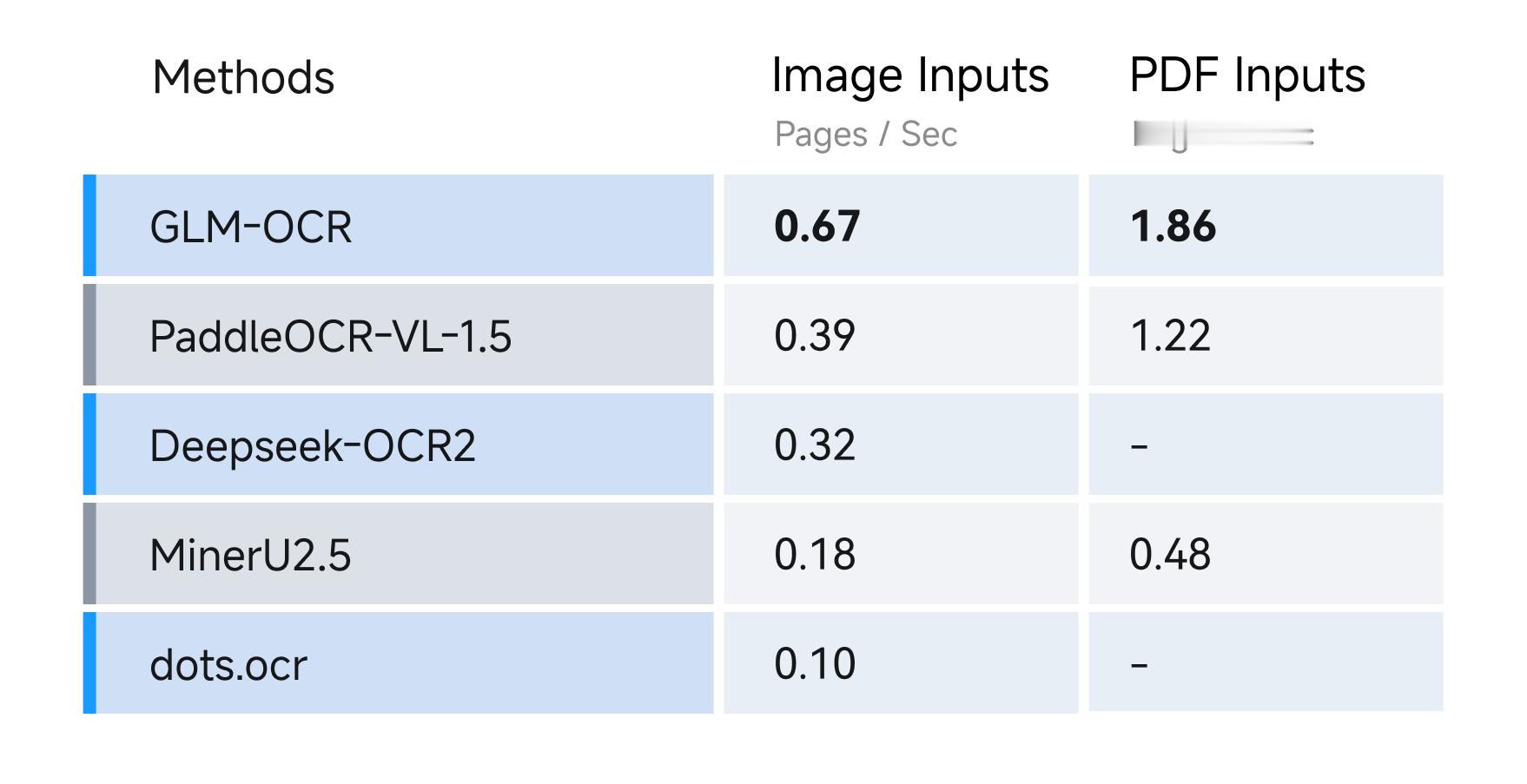The width and height of the screenshot is (1527, 784).
Task: Click the 0.18 image inputs cell
Action: 901,554
